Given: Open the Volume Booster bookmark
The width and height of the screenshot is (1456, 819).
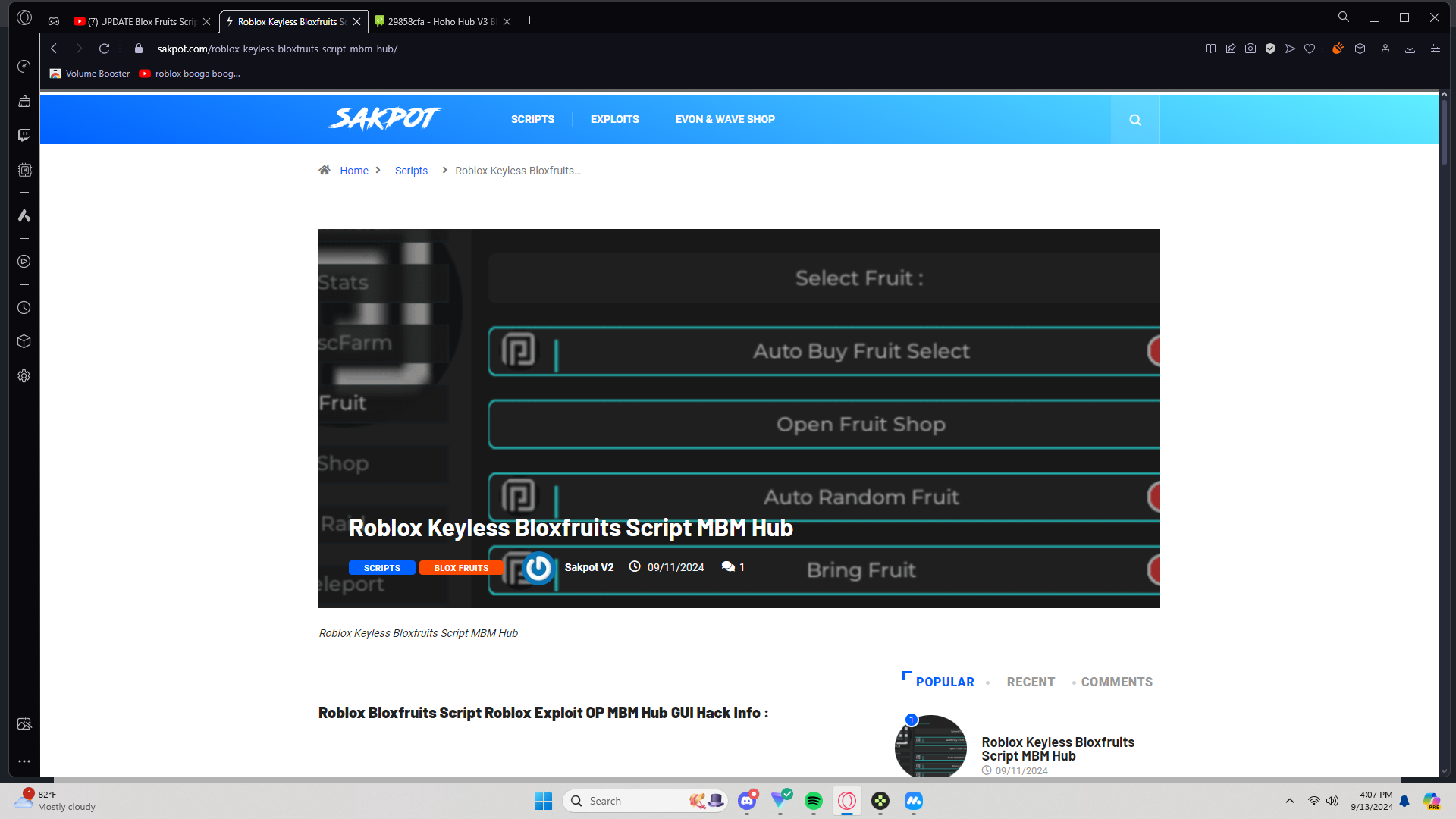Looking at the screenshot, I should point(89,74).
